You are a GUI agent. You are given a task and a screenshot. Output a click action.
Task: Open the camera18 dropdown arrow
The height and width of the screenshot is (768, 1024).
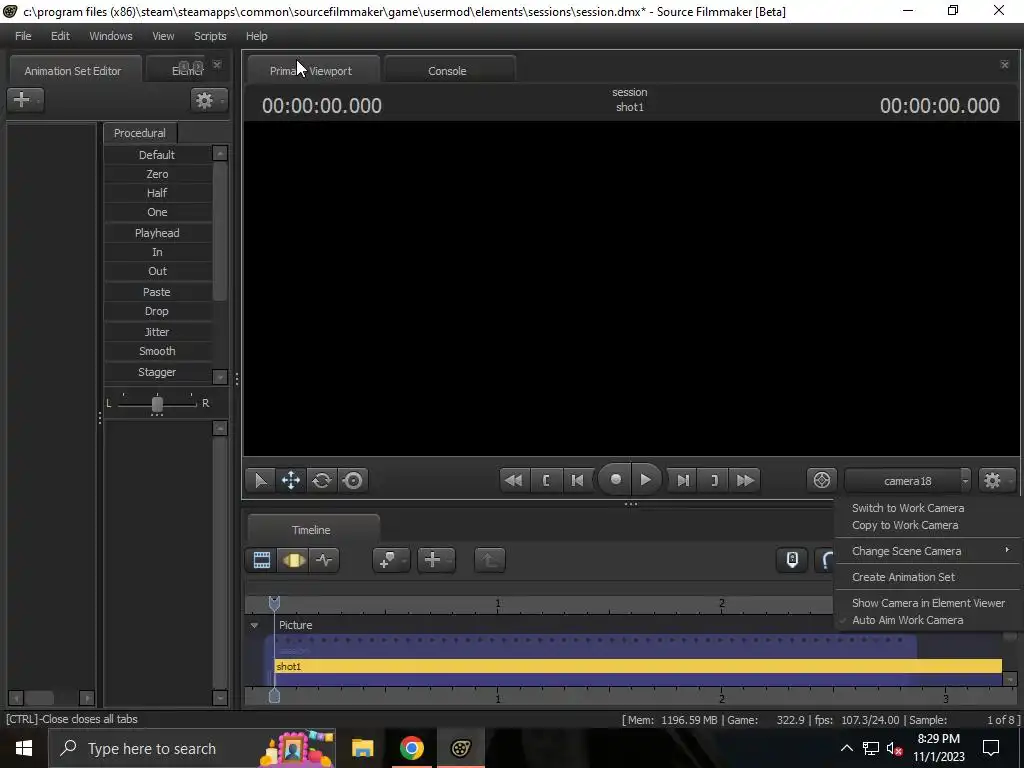click(x=965, y=481)
